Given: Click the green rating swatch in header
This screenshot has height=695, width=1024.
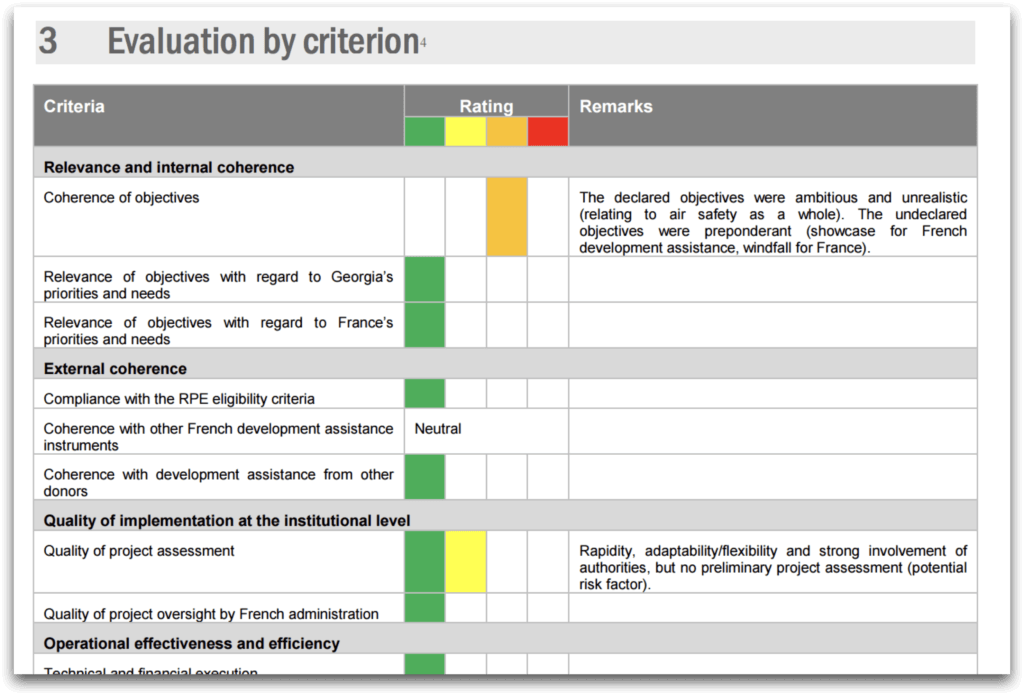Looking at the screenshot, I should pos(424,131).
